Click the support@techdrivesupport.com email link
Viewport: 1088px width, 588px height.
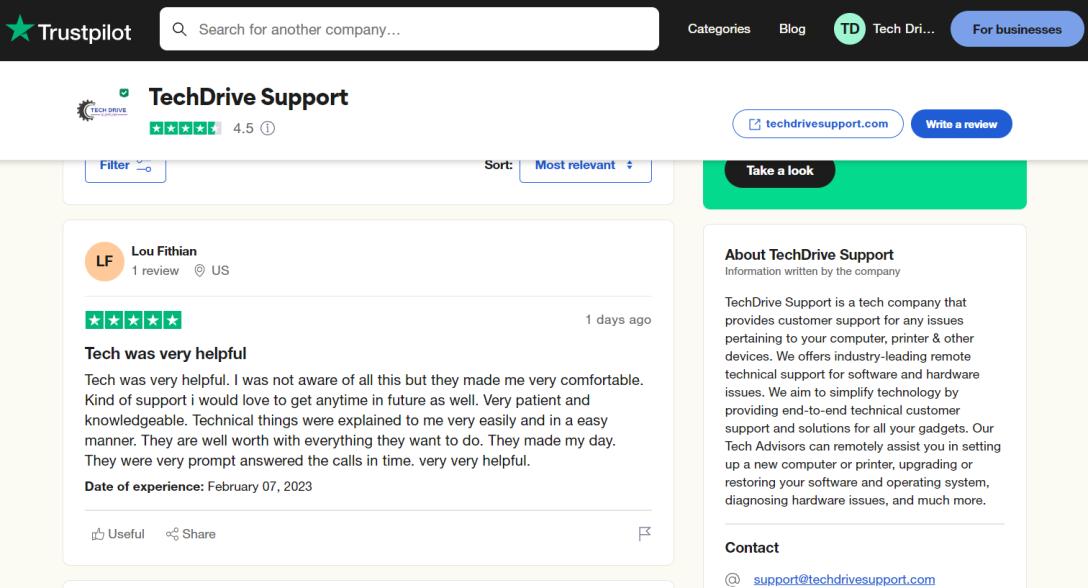click(x=844, y=579)
